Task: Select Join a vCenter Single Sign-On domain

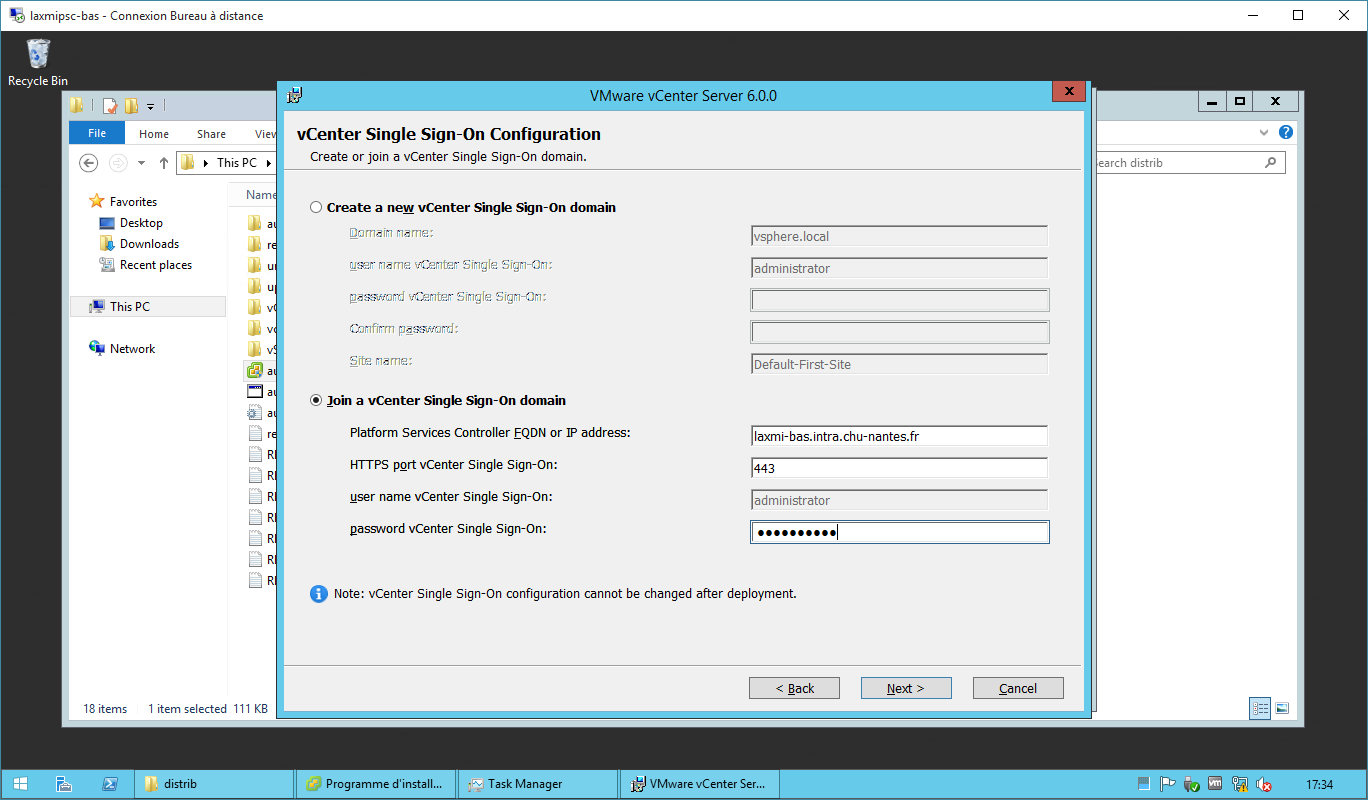Action: click(317, 401)
